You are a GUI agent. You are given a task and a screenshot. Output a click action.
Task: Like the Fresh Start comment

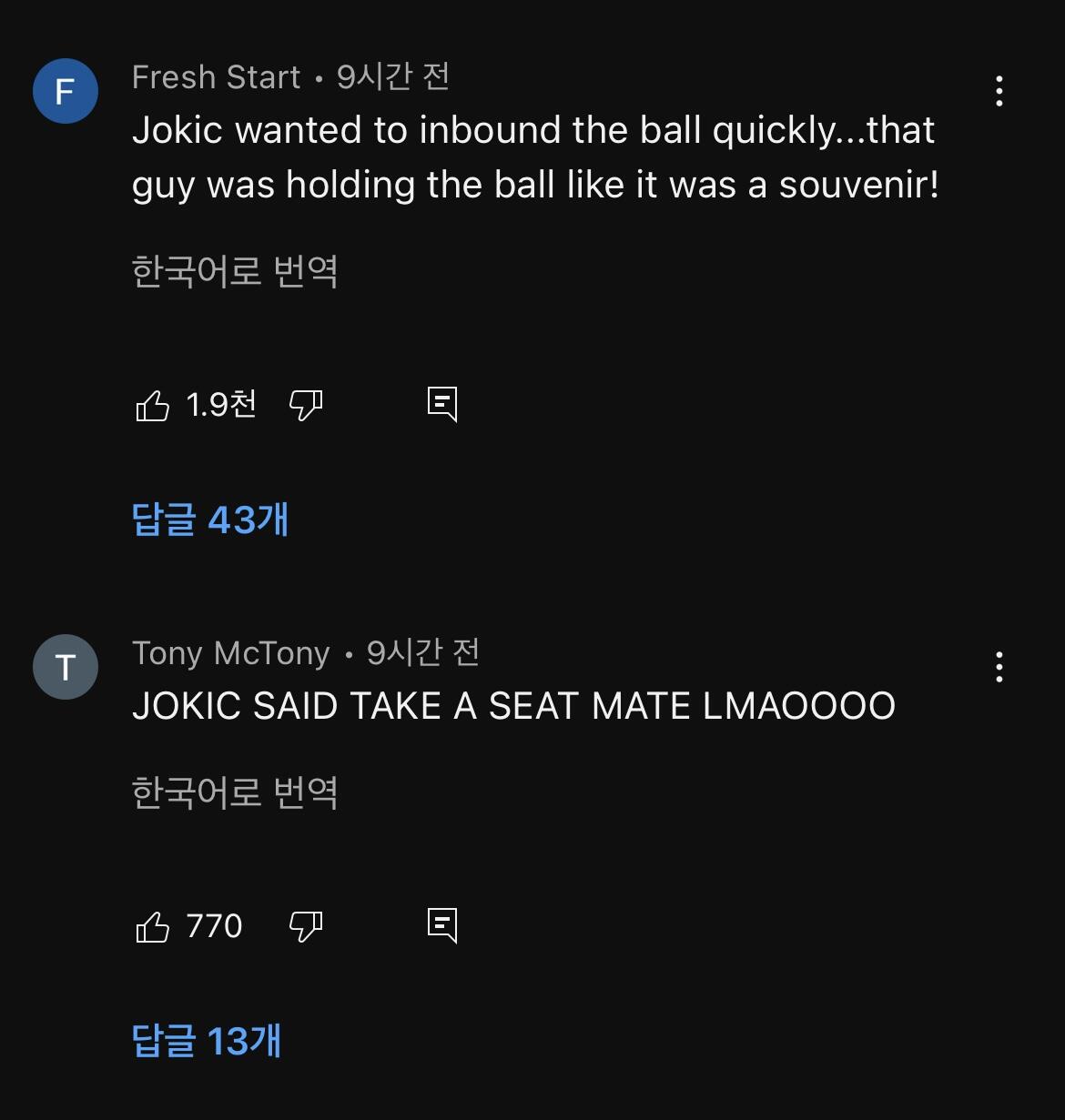153,405
